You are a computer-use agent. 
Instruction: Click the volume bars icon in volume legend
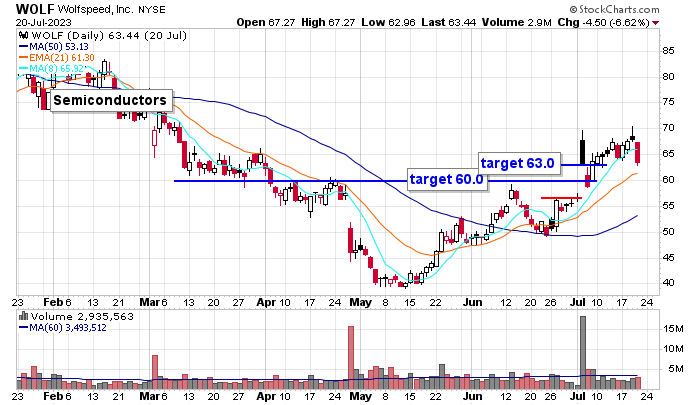point(24,317)
